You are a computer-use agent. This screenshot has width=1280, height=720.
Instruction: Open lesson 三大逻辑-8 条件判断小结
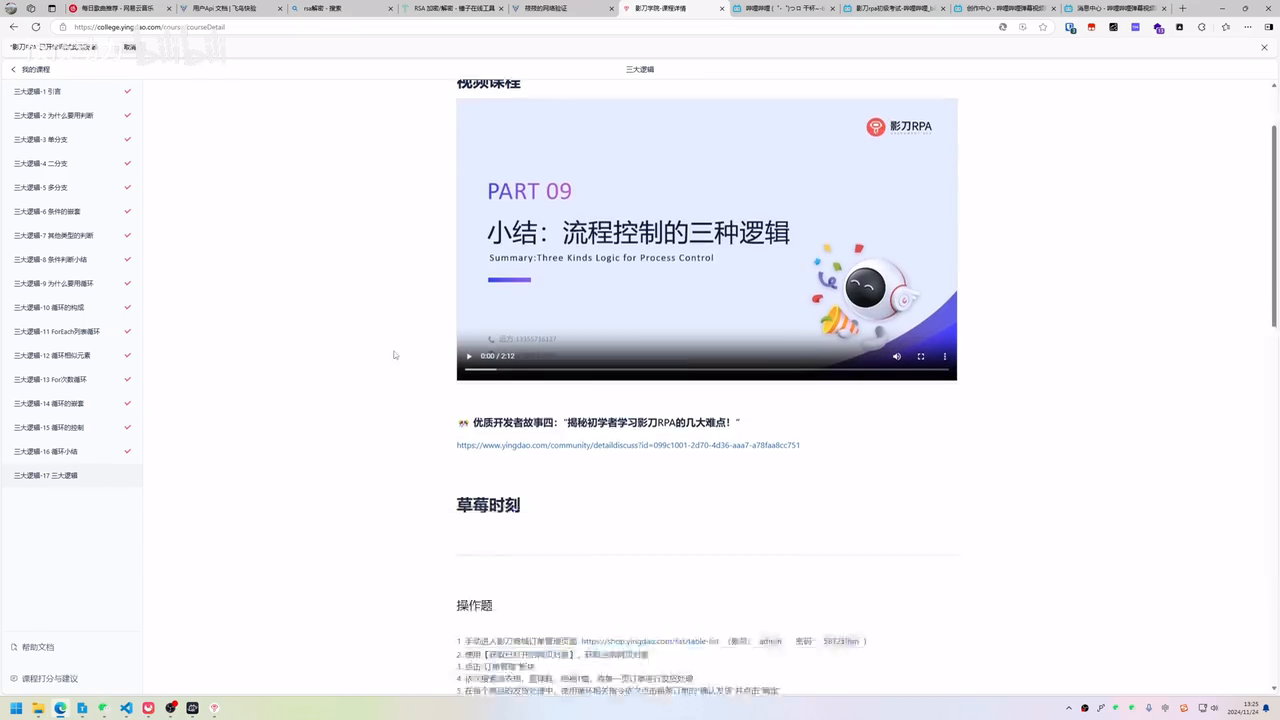(x=71, y=259)
